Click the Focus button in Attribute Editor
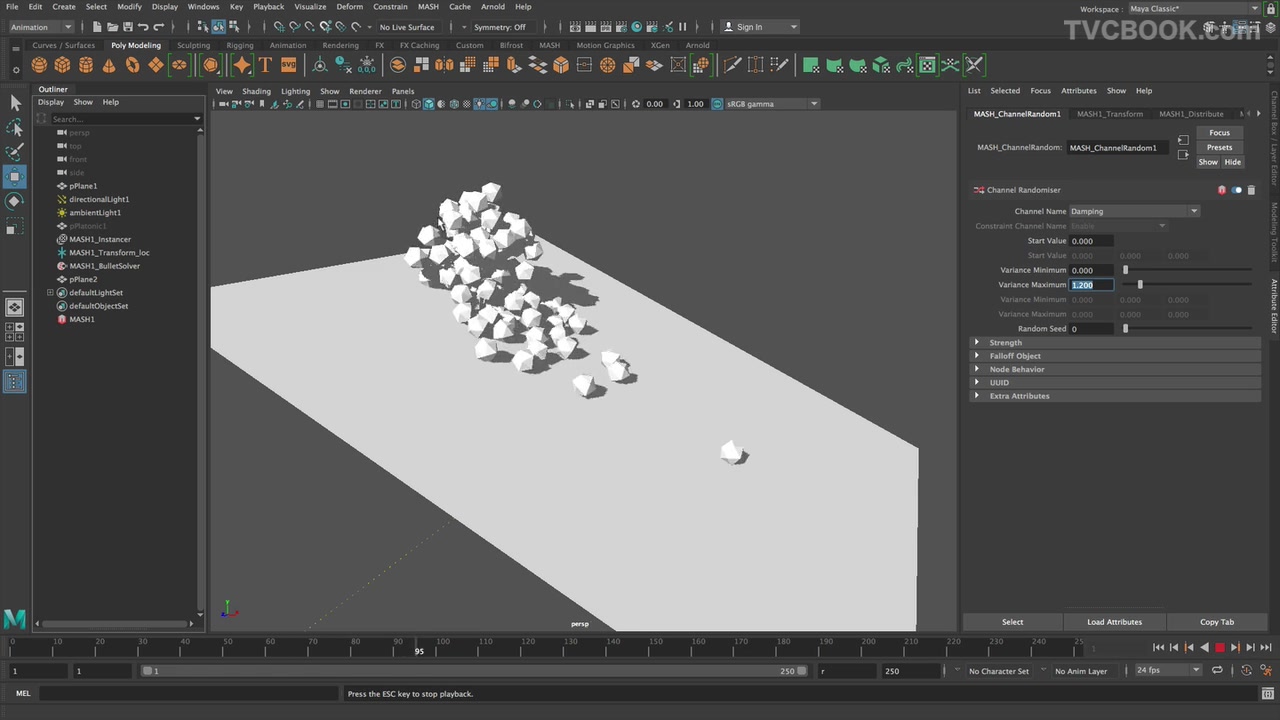1280x720 pixels. (x=1219, y=133)
